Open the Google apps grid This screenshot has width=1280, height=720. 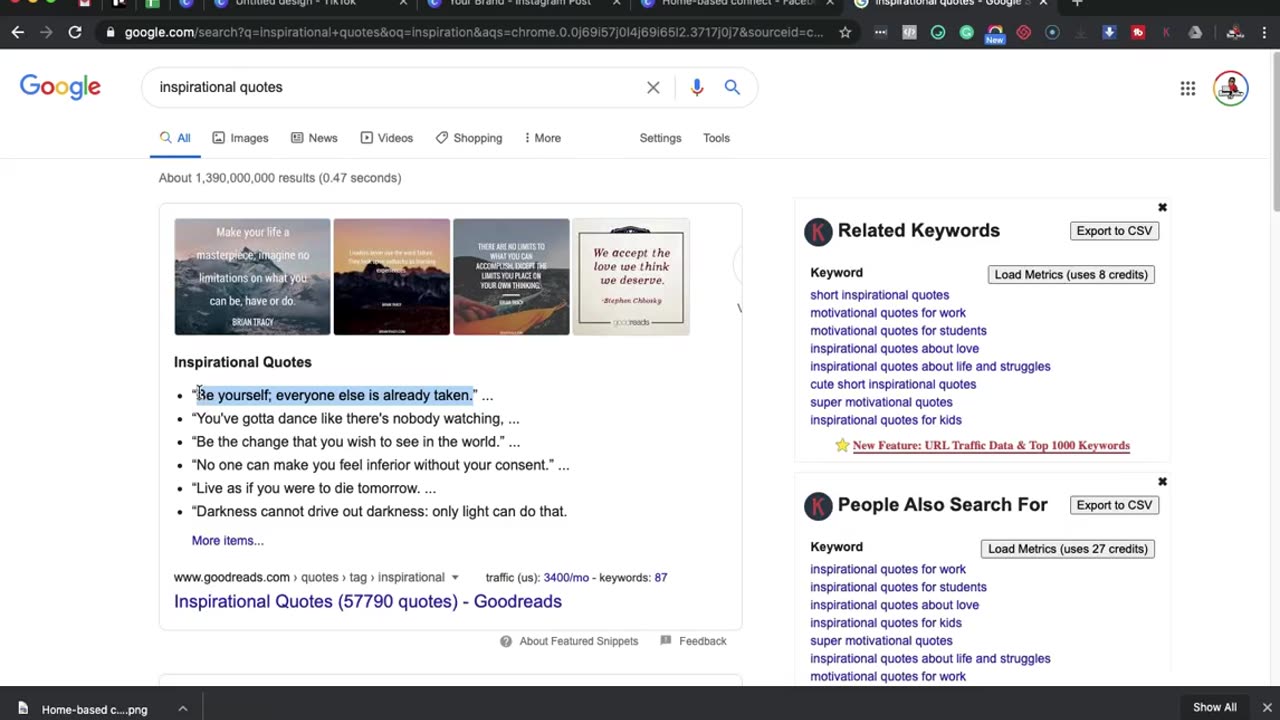1188,88
